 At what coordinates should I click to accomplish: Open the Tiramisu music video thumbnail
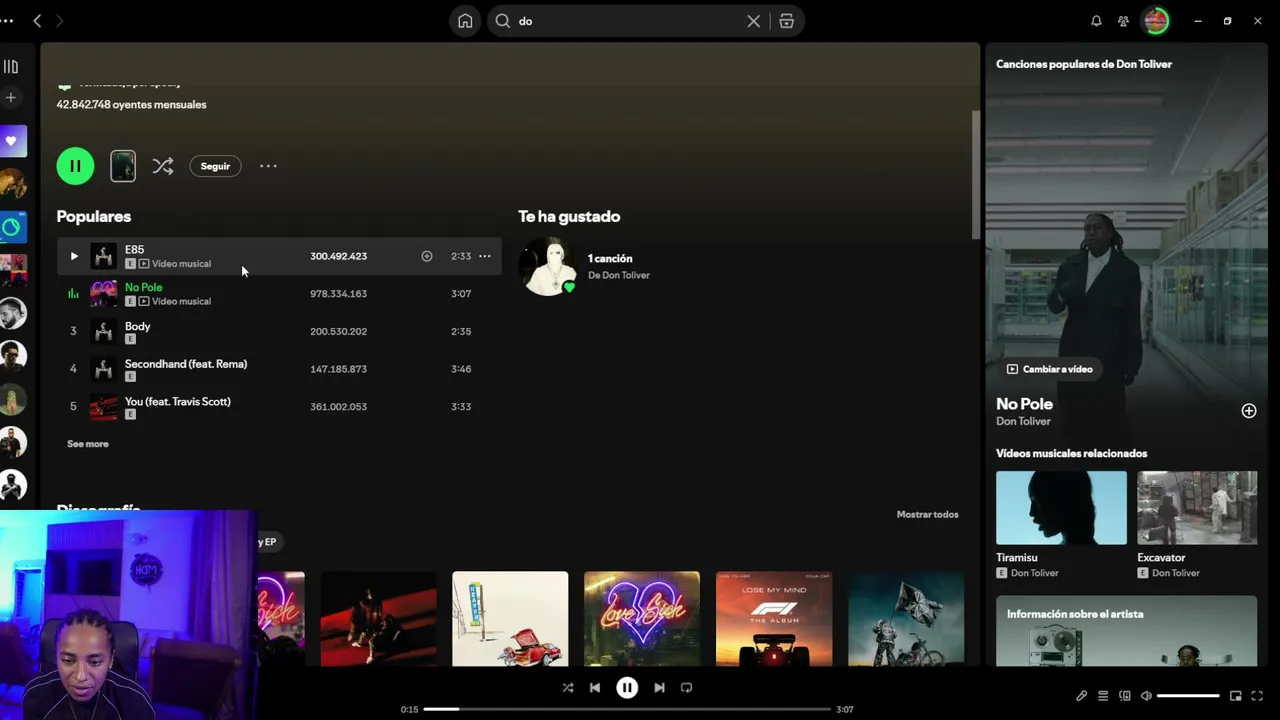coord(1061,508)
